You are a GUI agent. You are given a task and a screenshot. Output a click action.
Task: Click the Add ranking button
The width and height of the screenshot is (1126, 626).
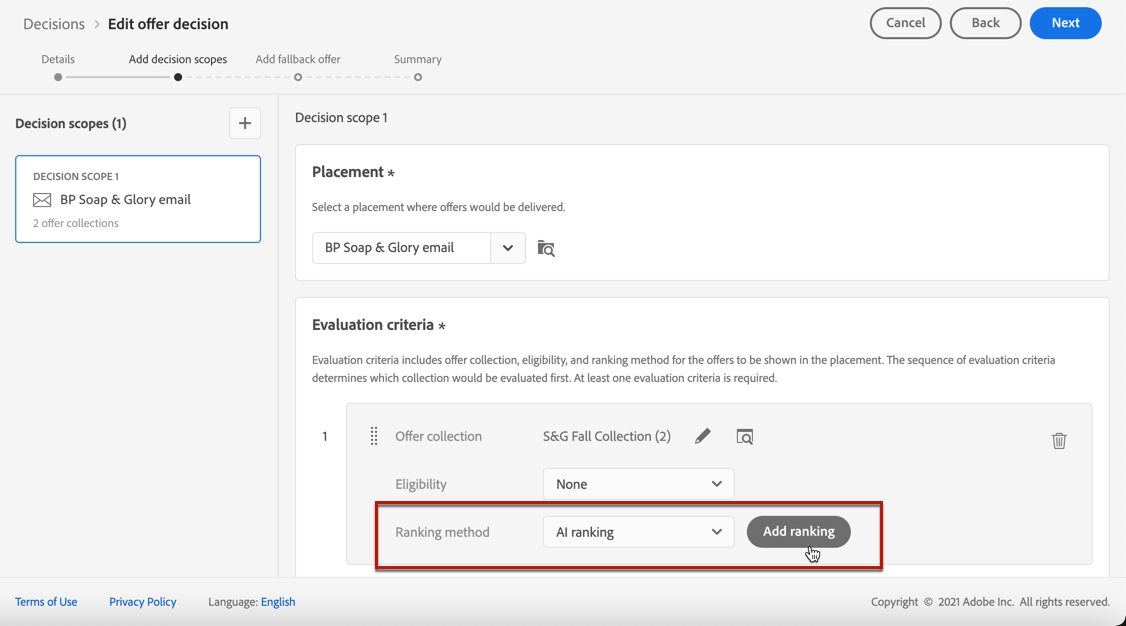pos(798,532)
